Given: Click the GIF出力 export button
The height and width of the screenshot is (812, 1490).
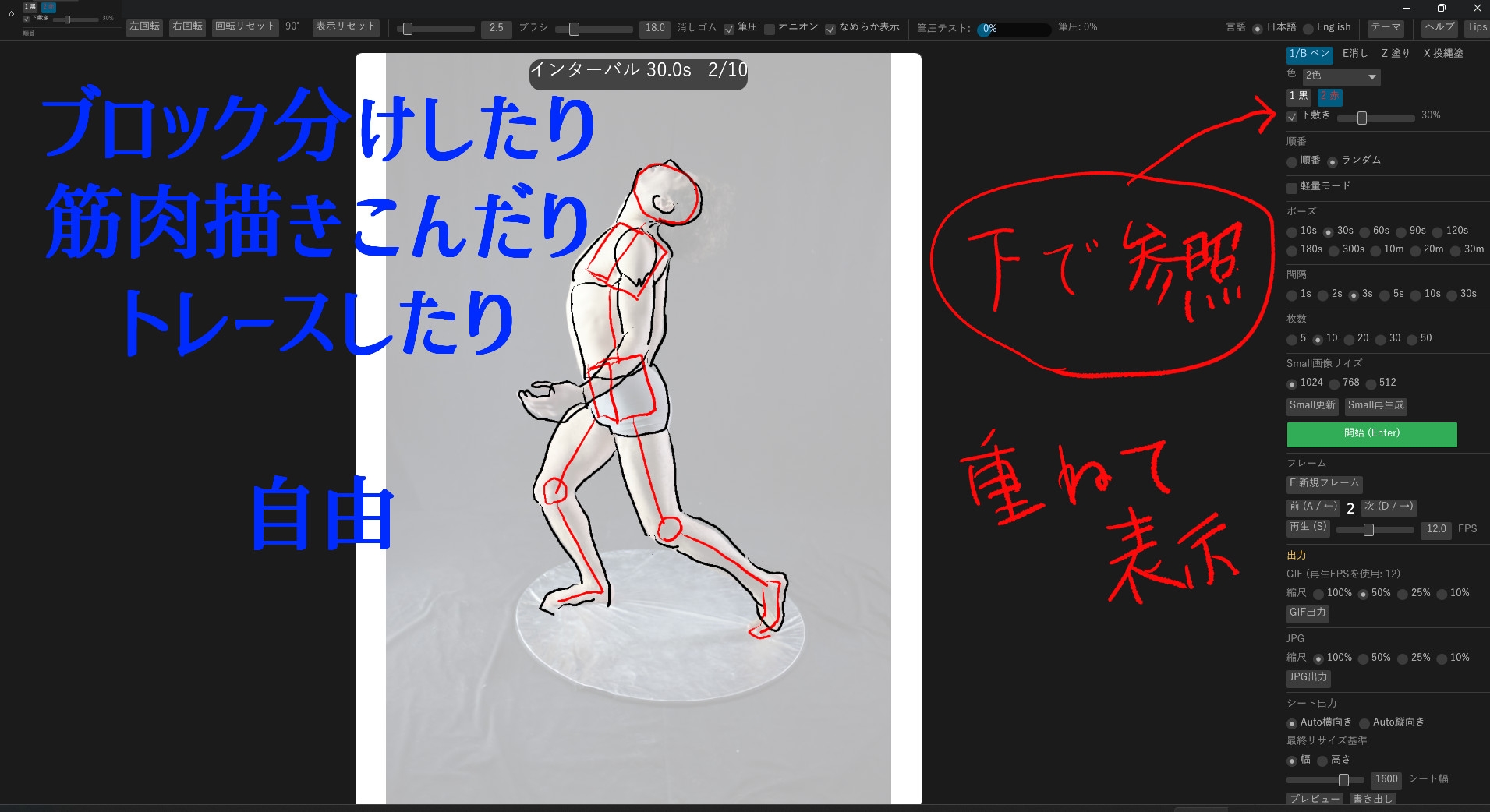Looking at the screenshot, I should (x=1308, y=613).
